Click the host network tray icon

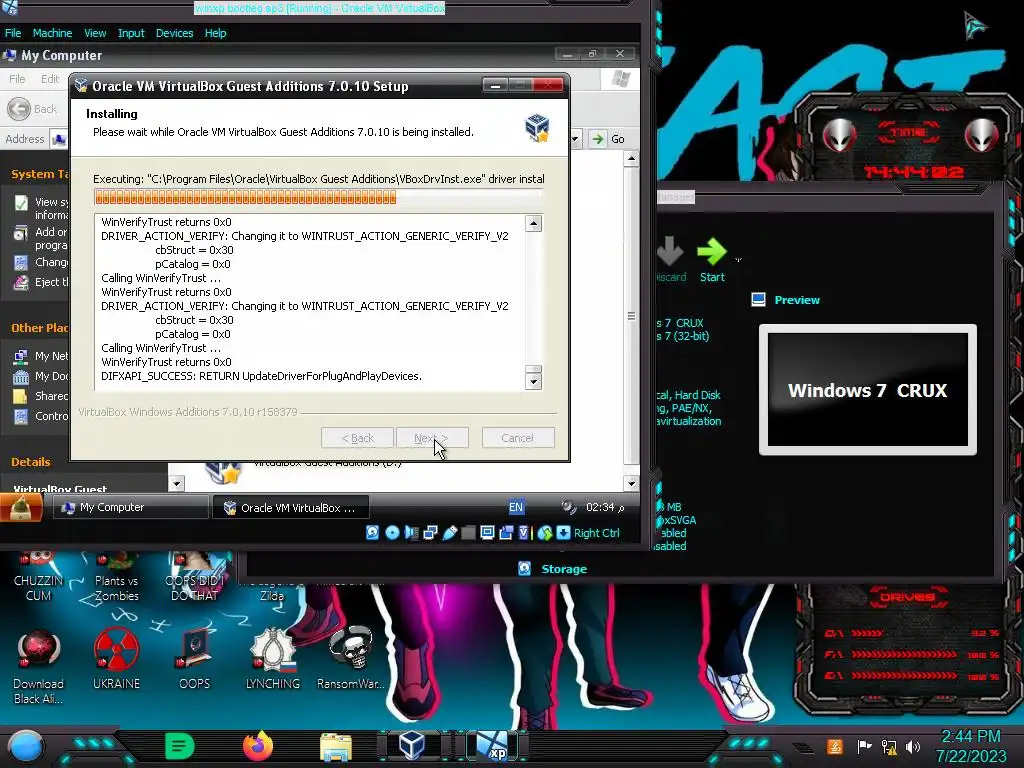click(x=888, y=746)
